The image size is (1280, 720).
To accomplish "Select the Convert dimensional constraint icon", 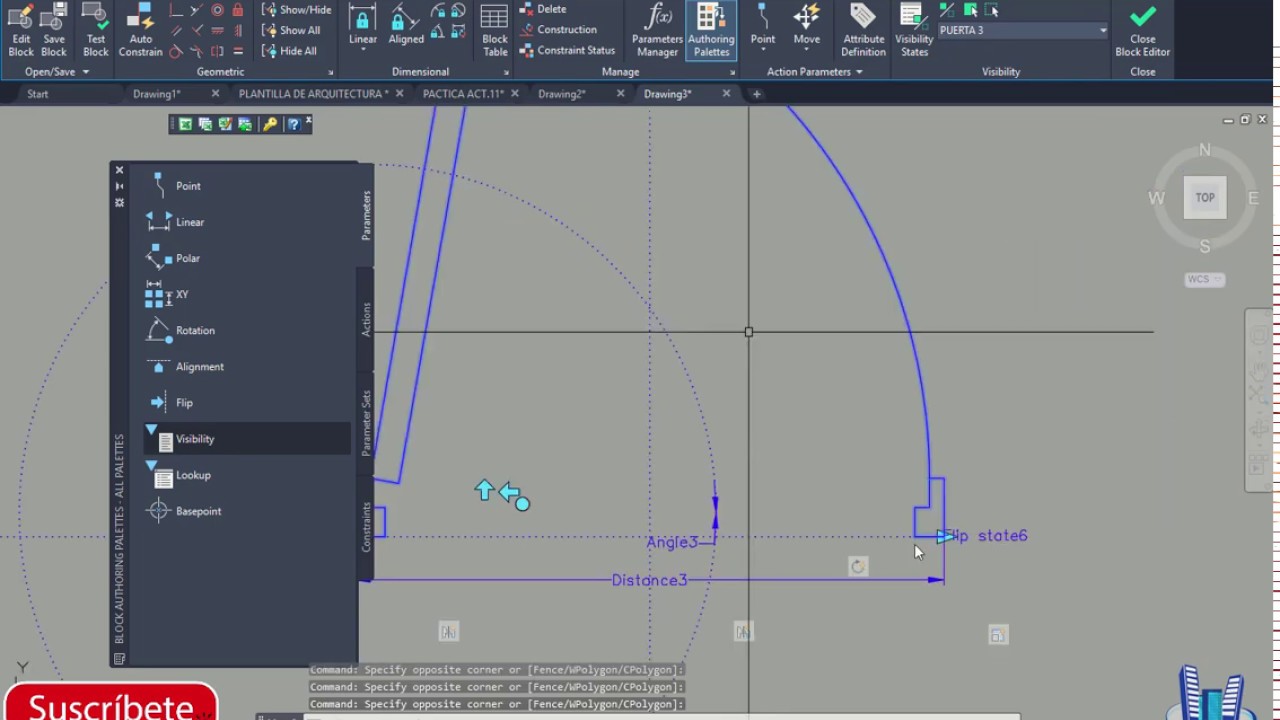I will pos(458,32).
